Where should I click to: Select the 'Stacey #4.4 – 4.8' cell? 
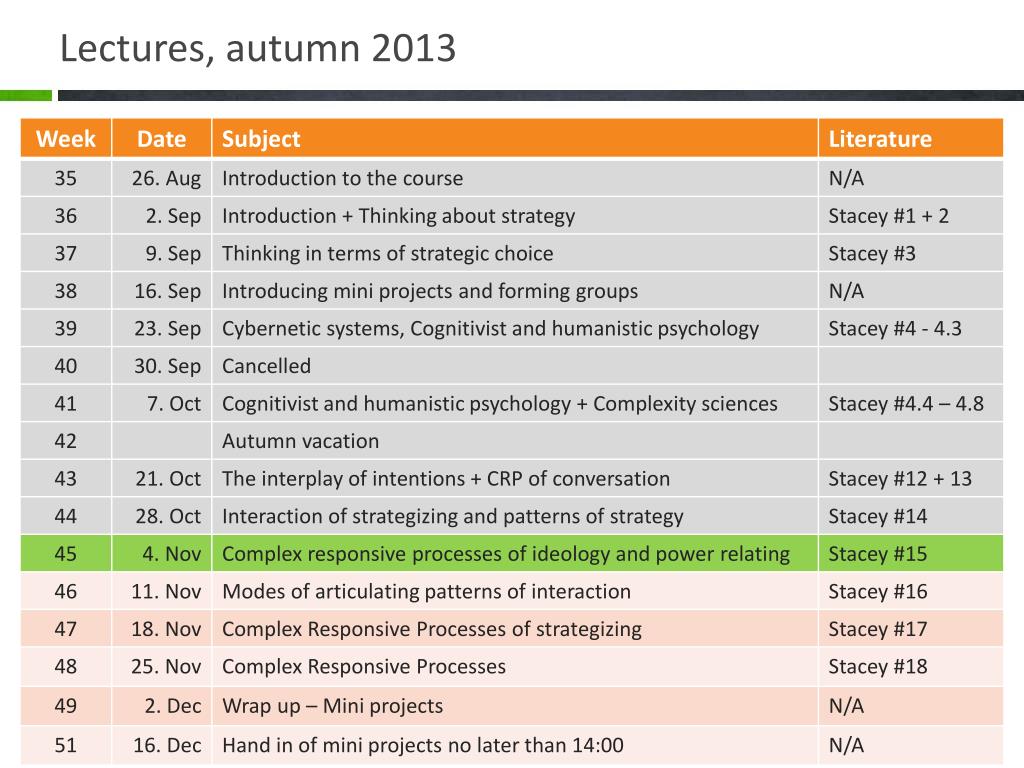910,404
